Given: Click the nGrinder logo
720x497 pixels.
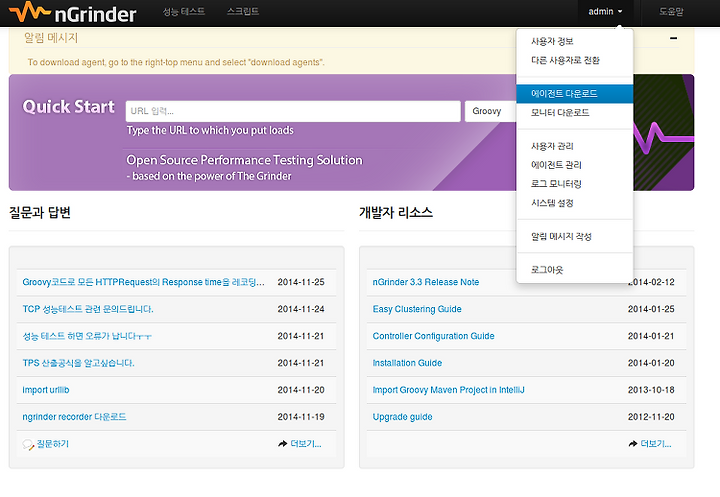Looking at the screenshot, I should pyautogui.click(x=73, y=12).
